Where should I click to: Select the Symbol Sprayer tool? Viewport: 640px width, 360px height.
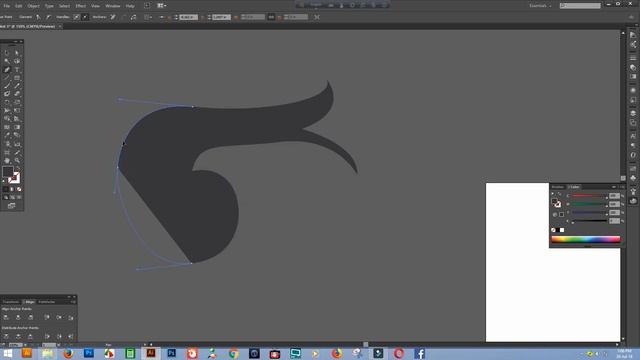(7, 144)
